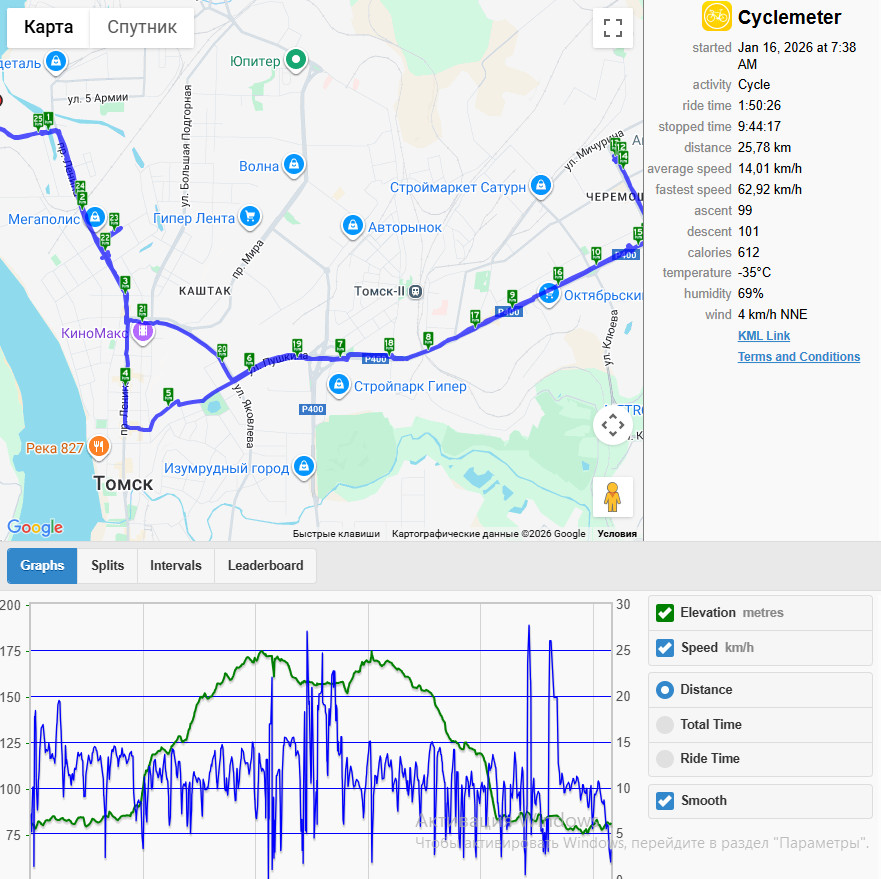Image resolution: width=881 pixels, height=879 pixels.
Task: Select the Distance radio button
Action: coord(665,690)
